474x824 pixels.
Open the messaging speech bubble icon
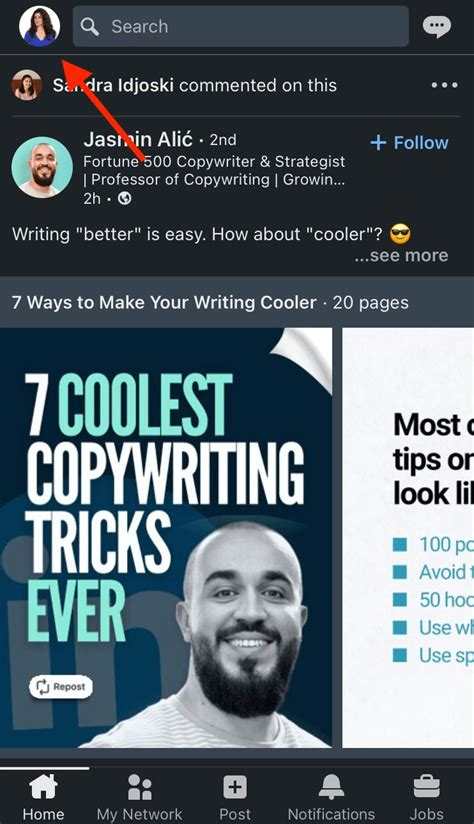click(x=437, y=26)
